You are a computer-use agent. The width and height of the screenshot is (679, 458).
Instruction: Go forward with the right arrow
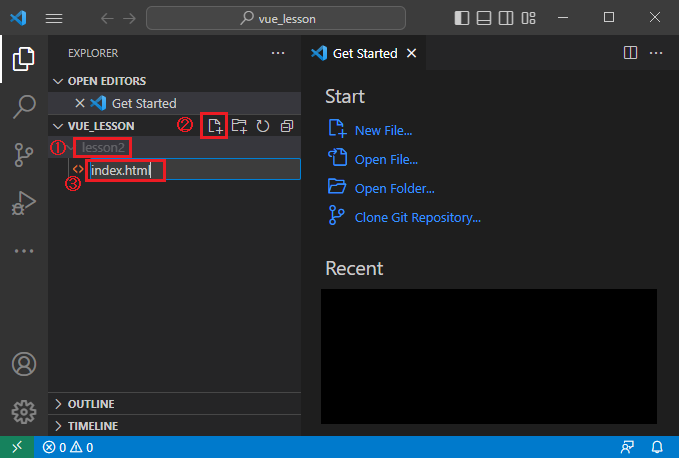(x=129, y=18)
